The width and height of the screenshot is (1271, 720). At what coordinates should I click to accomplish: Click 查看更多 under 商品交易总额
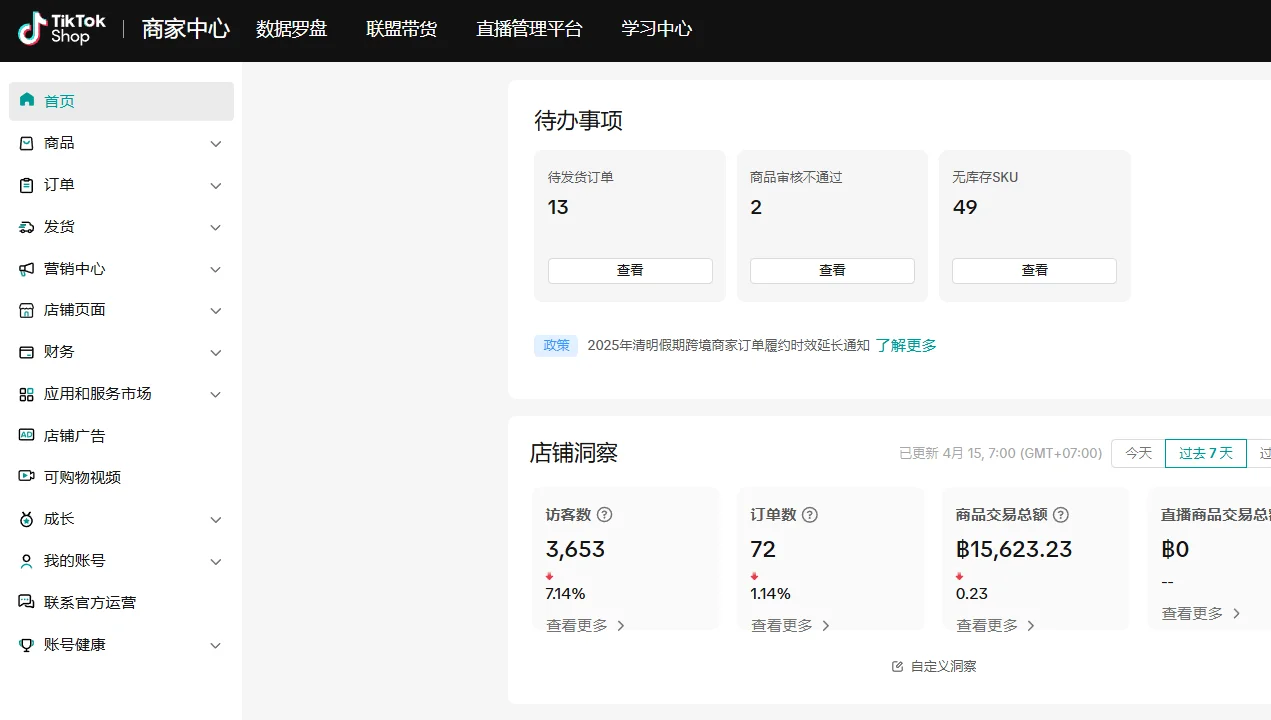[996, 625]
